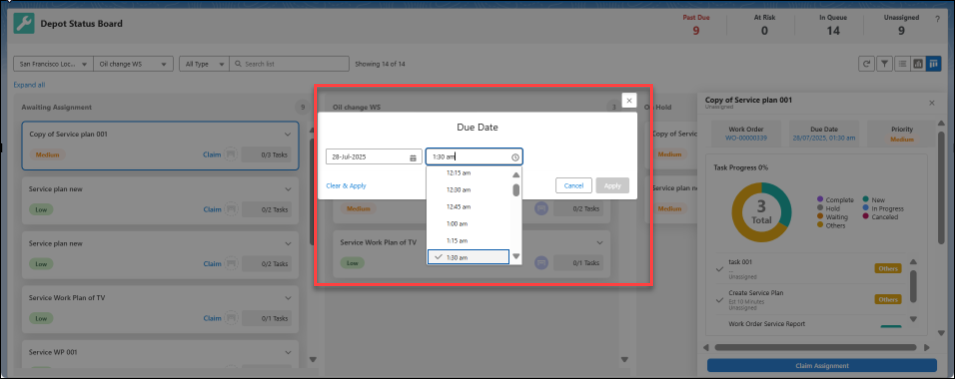This screenshot has width=955, height=379.
Task: Click Work Order Service Report task
Action: (766, 324)
